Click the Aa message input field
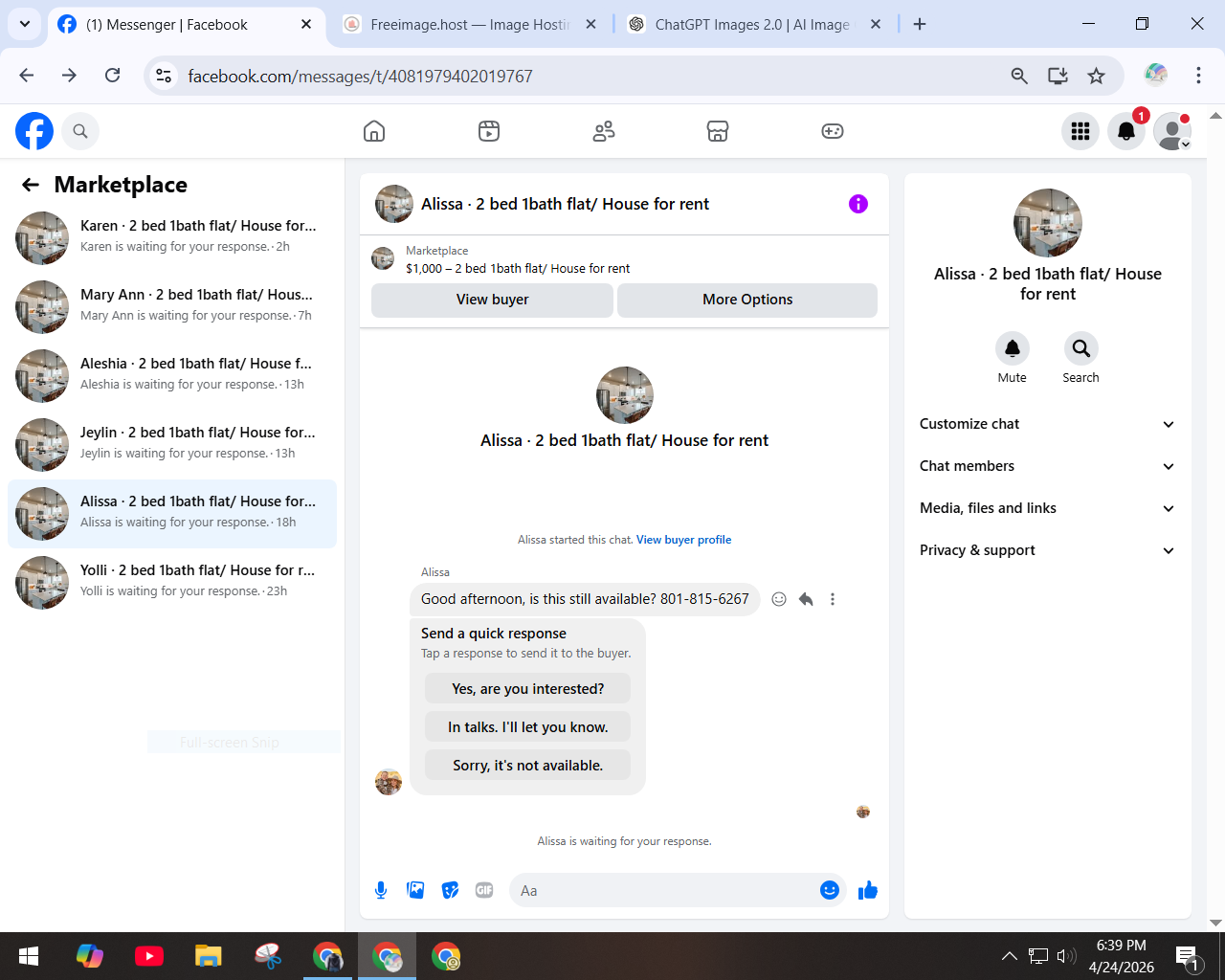1225x980 pixels. 664,890
